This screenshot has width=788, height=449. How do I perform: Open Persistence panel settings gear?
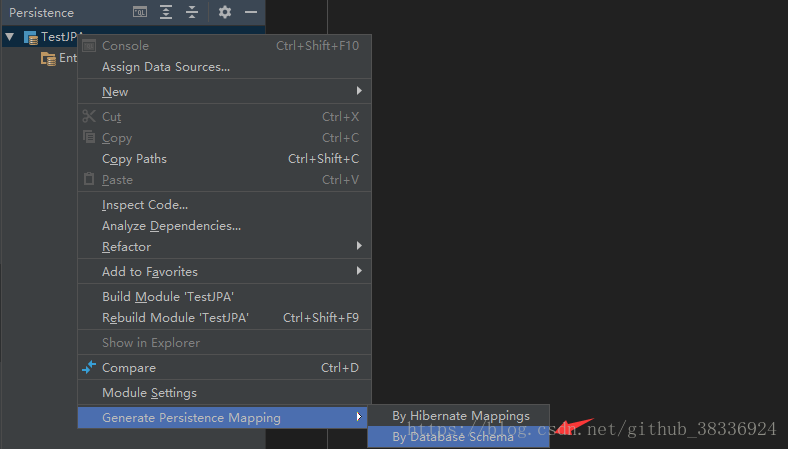click(225, 12)
